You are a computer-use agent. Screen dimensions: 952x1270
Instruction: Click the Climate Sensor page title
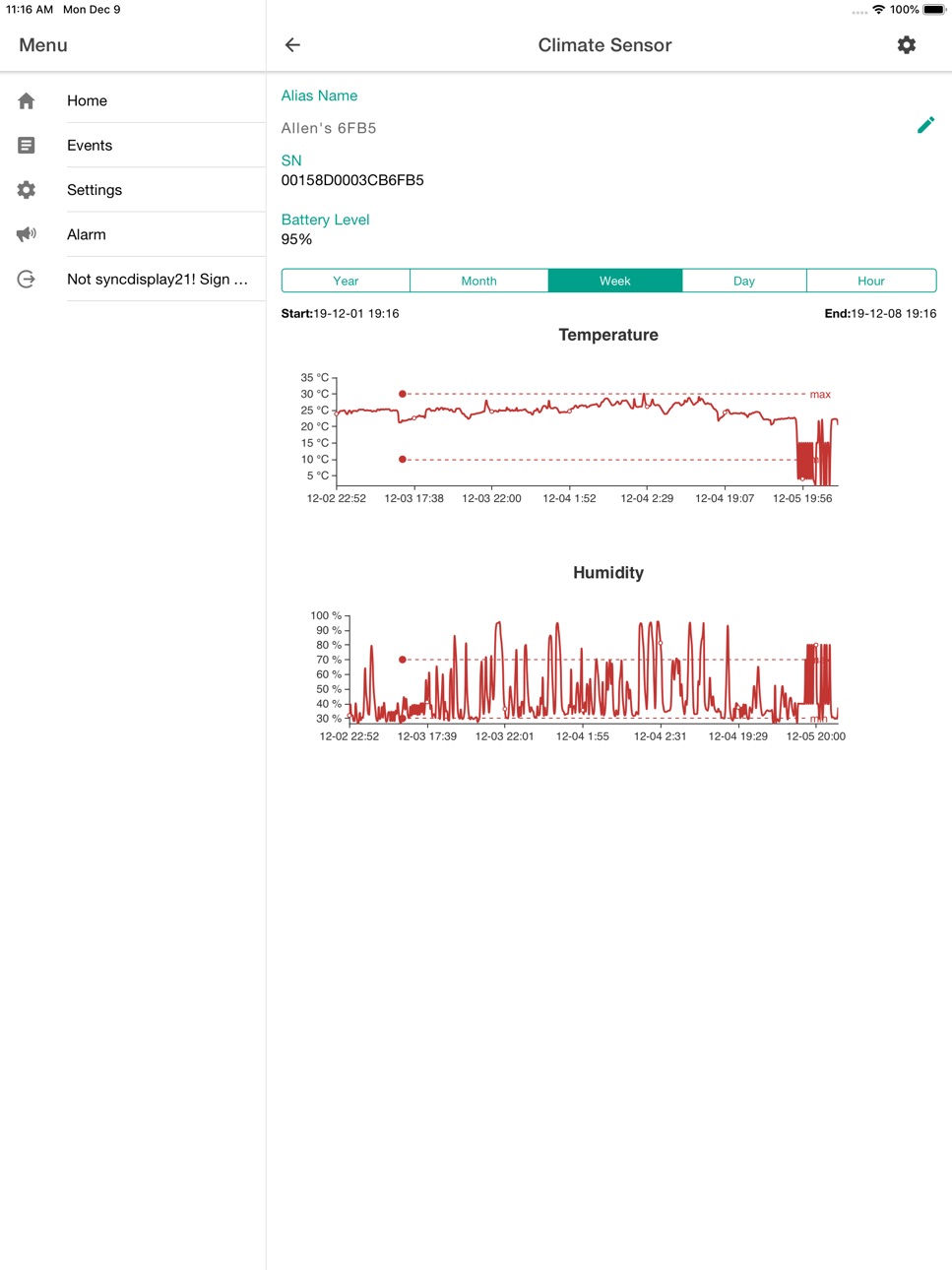[x=604, y=45]
